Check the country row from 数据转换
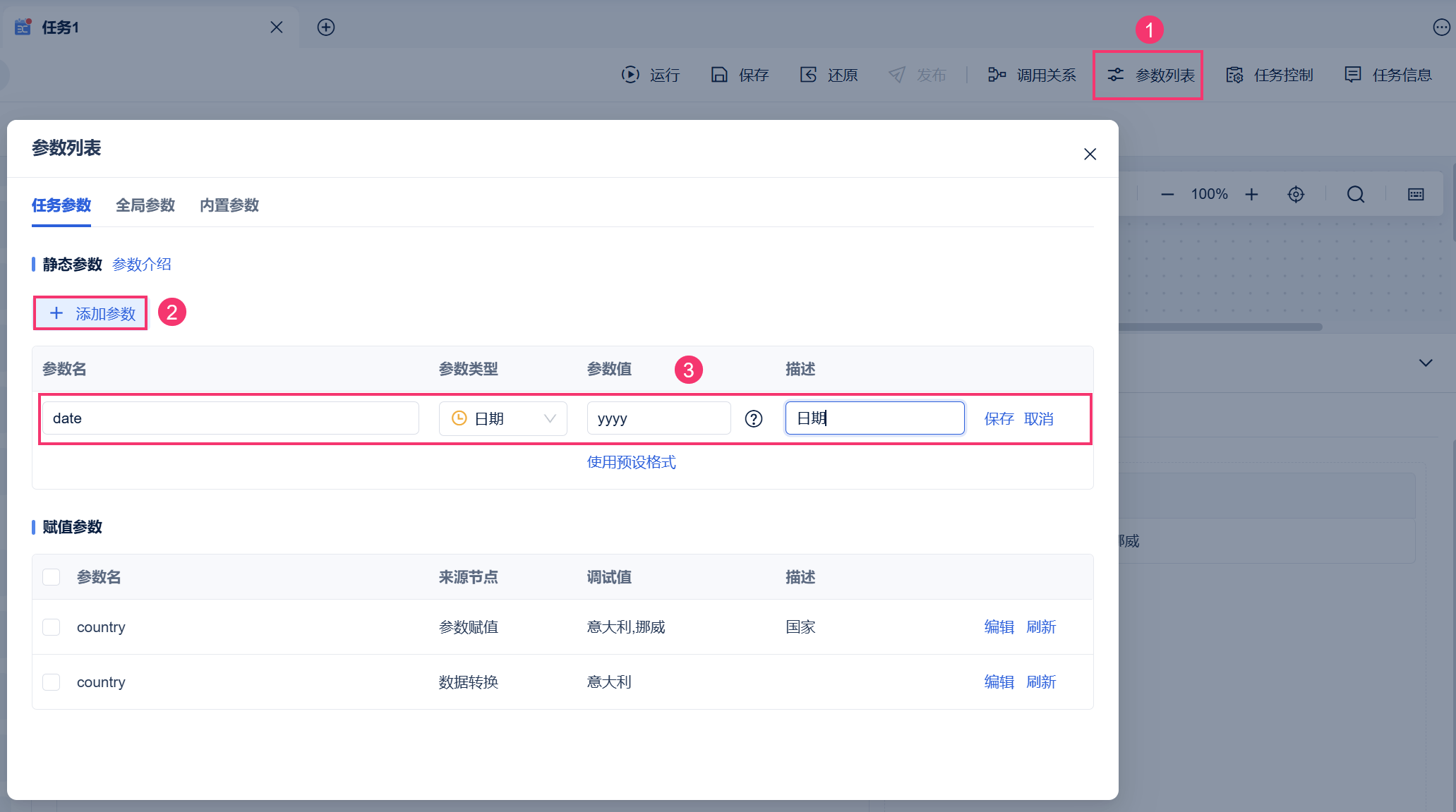 [52, 682]
